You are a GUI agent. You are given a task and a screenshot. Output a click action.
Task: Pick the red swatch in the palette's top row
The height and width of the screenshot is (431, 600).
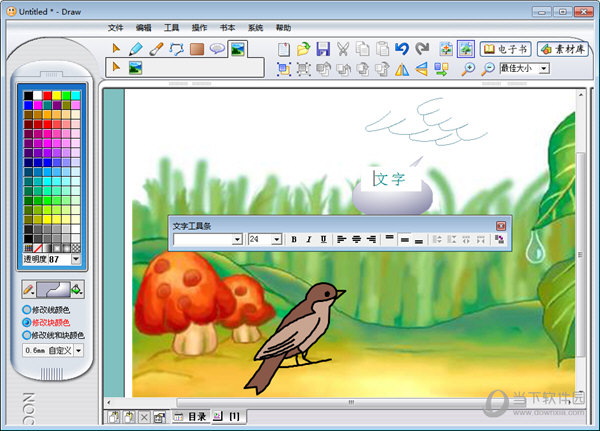(x=47, y=95)
